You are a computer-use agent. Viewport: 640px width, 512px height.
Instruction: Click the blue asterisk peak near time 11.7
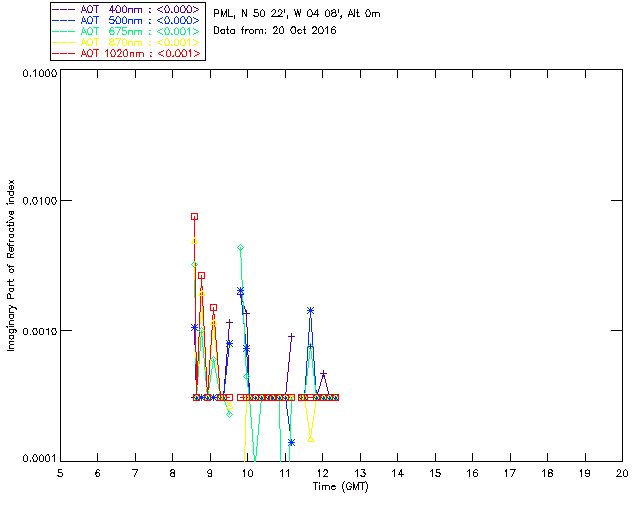311,311
